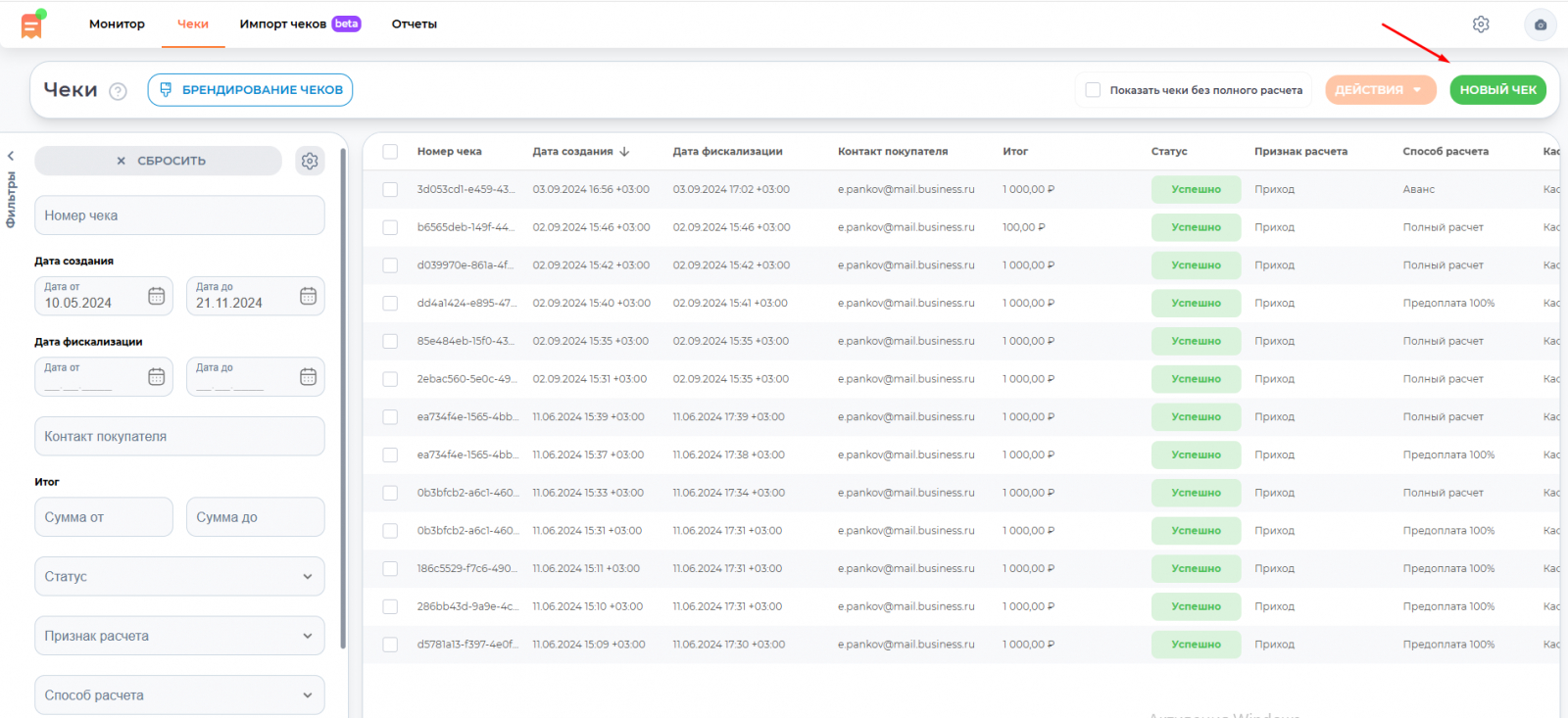Tick the select-all checkbox in table header
The image size is (1568, 718).
click(x=390, y=152)
